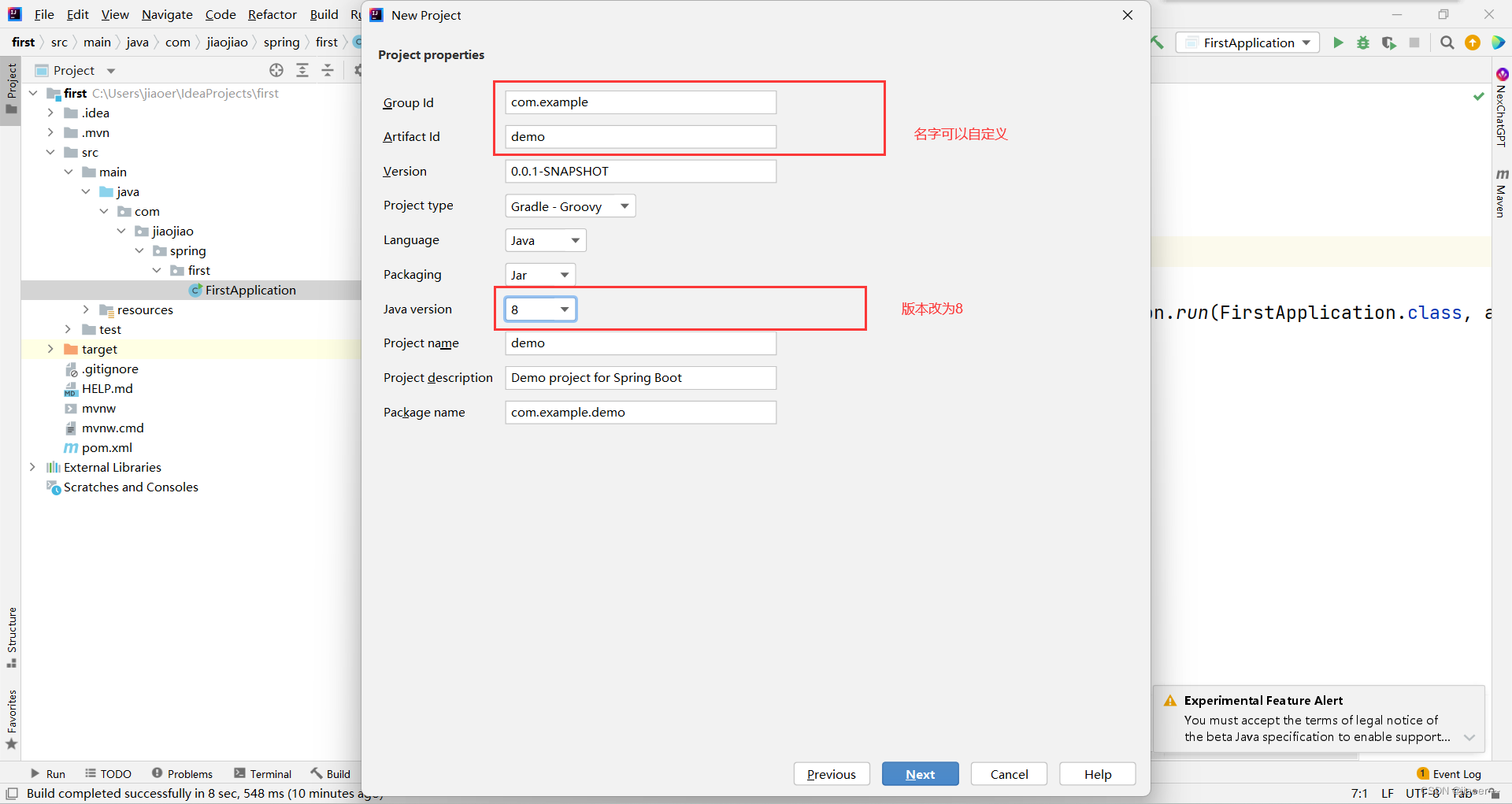Click the Version input field
This screenshot has height=804, width=1512.
(x=640, y=172)
